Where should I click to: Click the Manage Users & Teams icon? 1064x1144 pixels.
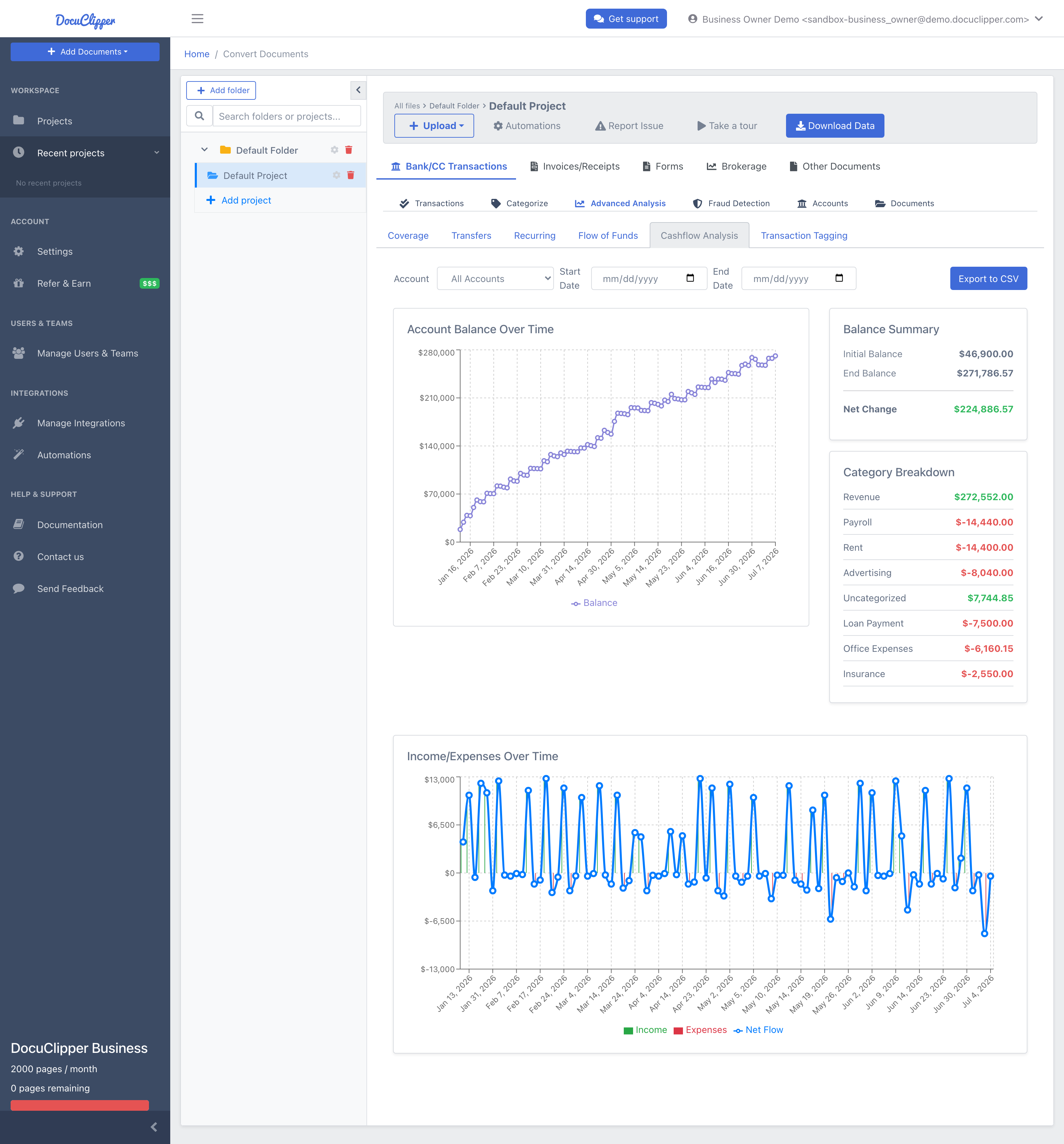(18, 353)
